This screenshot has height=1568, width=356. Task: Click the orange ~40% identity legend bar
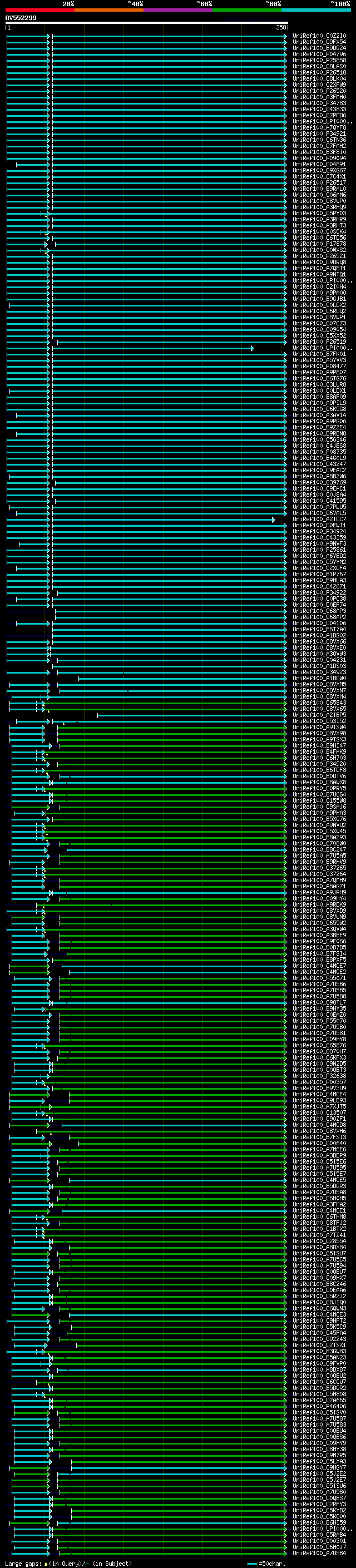point(109,10)
